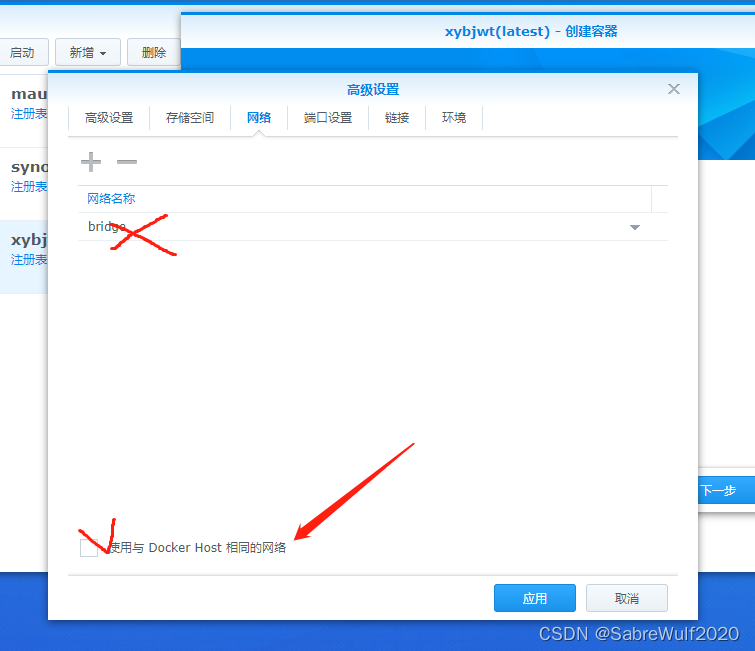Click the 启动 button in the background window
Image resolution: width=755 pixels, height=651 pixels.
(x=22, y=52)
